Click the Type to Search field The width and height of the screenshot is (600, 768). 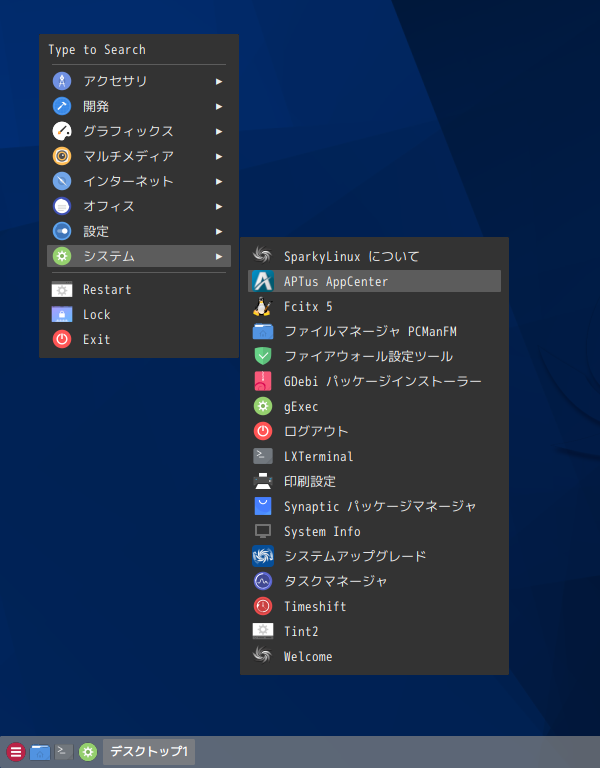(x=137, y=50)
